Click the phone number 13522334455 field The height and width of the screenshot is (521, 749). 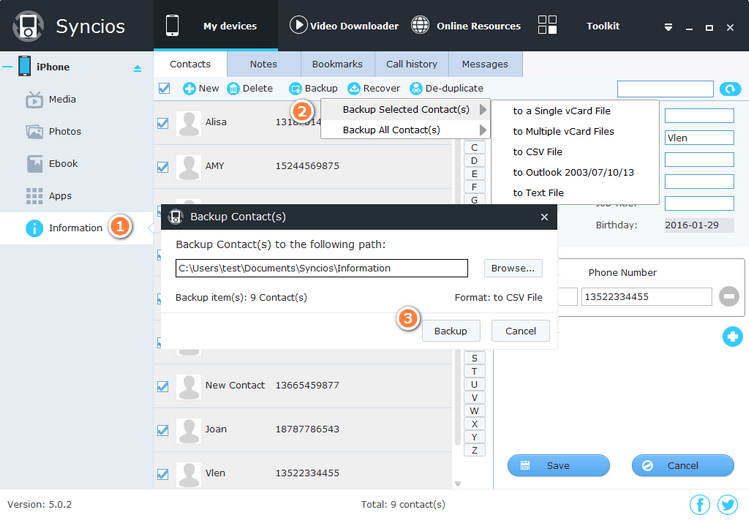pos(646,297)
